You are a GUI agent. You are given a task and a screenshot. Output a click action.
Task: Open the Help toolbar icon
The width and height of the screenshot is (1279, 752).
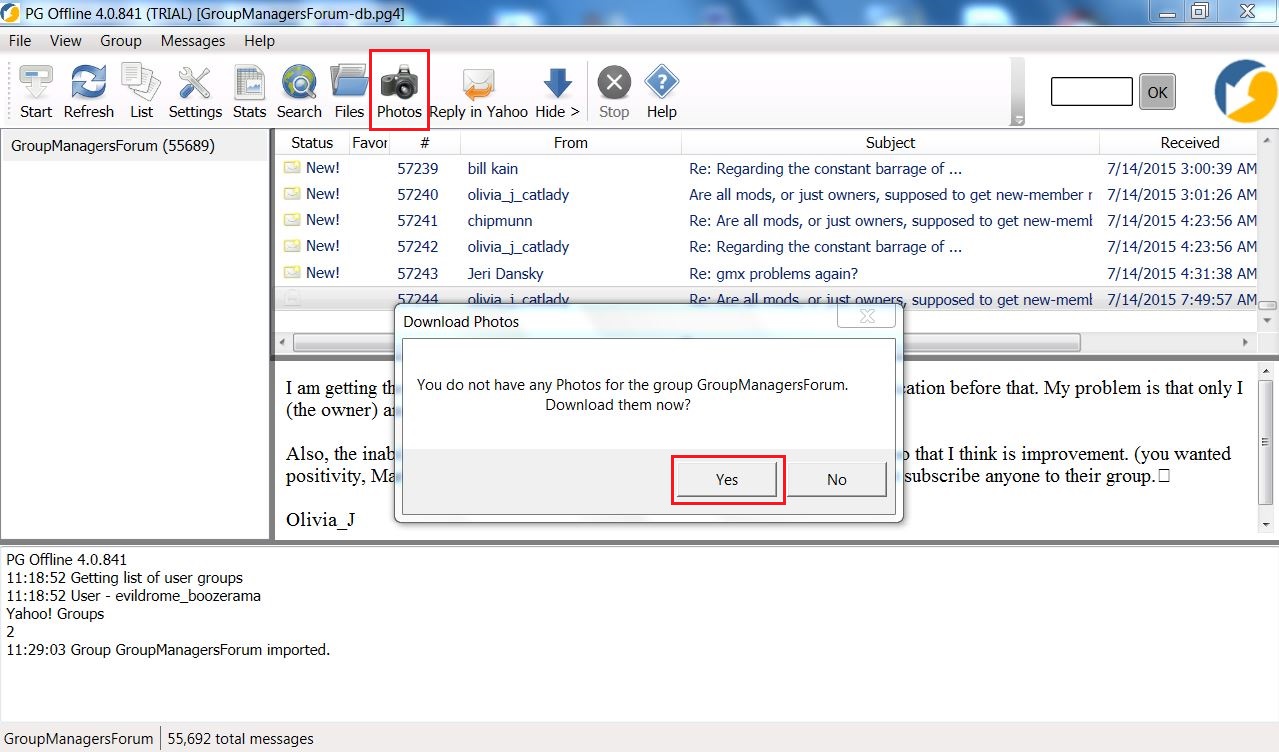(x=661, y=91)
